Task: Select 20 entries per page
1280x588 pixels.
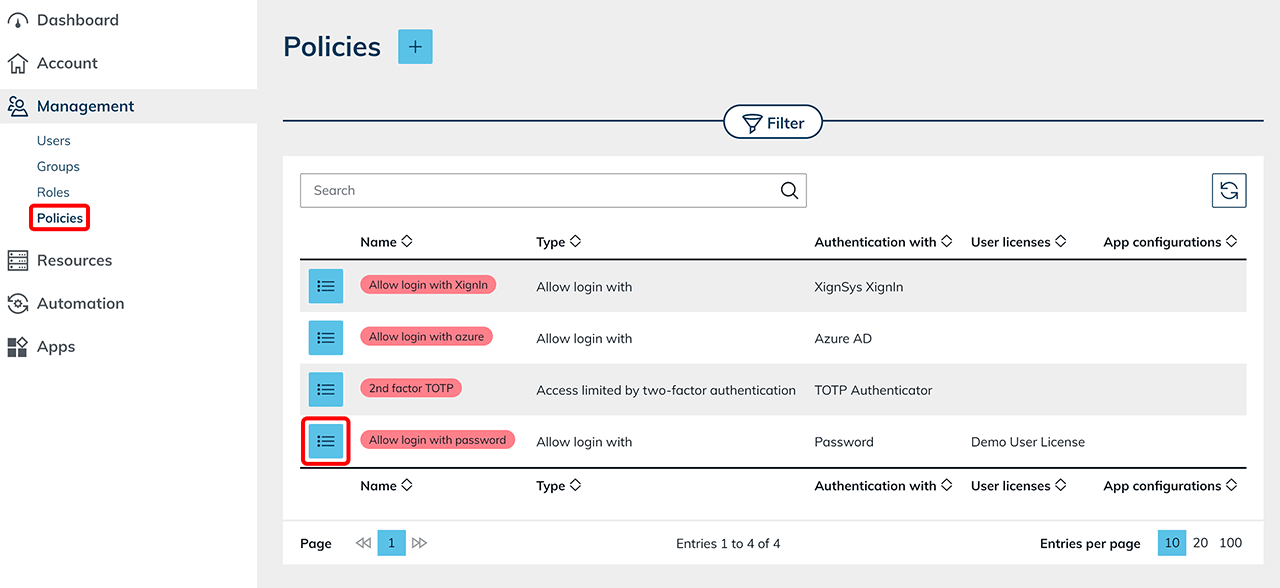Action: (x=1200, y=543)
